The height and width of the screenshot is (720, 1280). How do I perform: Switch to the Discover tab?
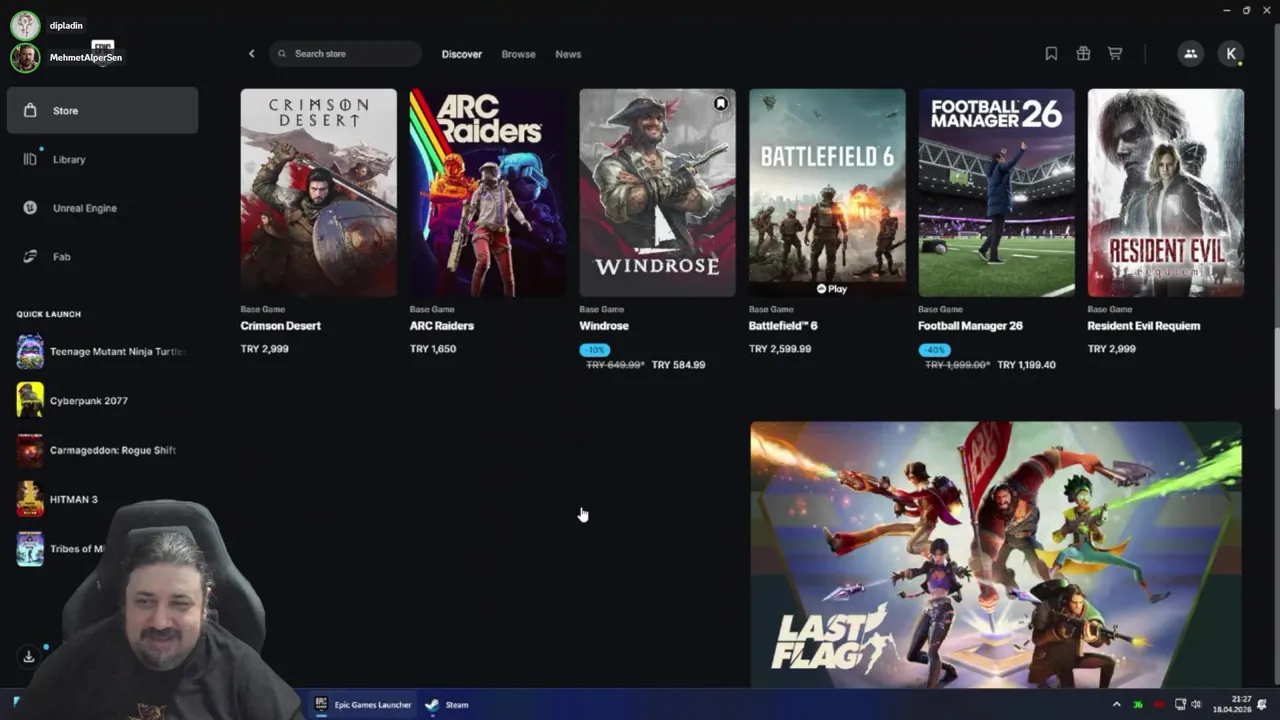pyautogui.click(x=462, y=54)
